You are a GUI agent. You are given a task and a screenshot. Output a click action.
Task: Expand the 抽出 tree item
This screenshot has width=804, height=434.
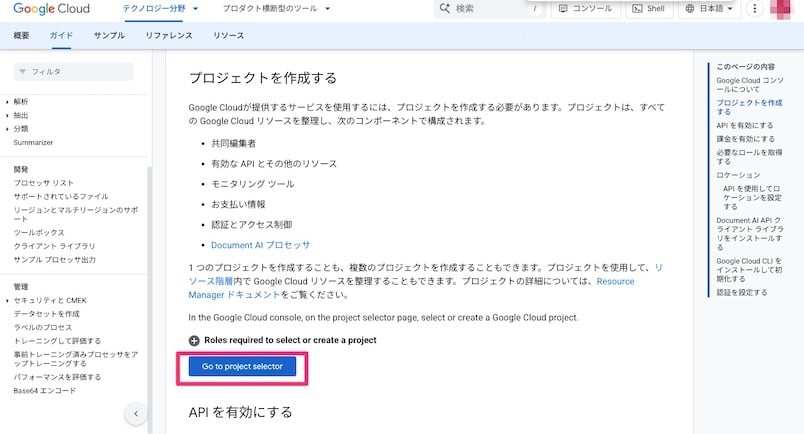coord(7,115)
